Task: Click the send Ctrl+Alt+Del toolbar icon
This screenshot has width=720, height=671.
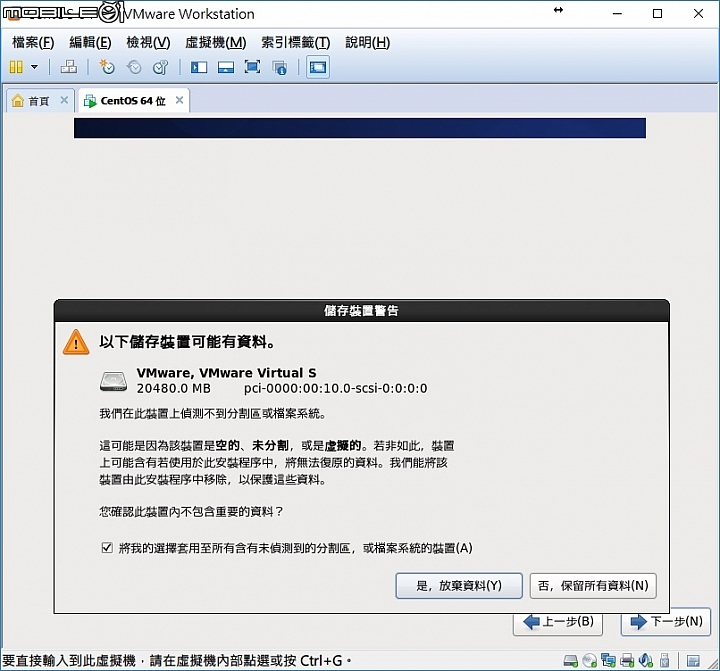Action: coord(69,67)
